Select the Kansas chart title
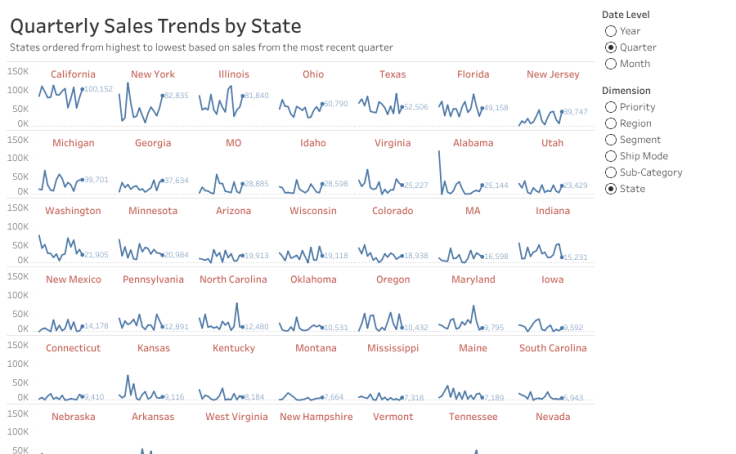 153,348
